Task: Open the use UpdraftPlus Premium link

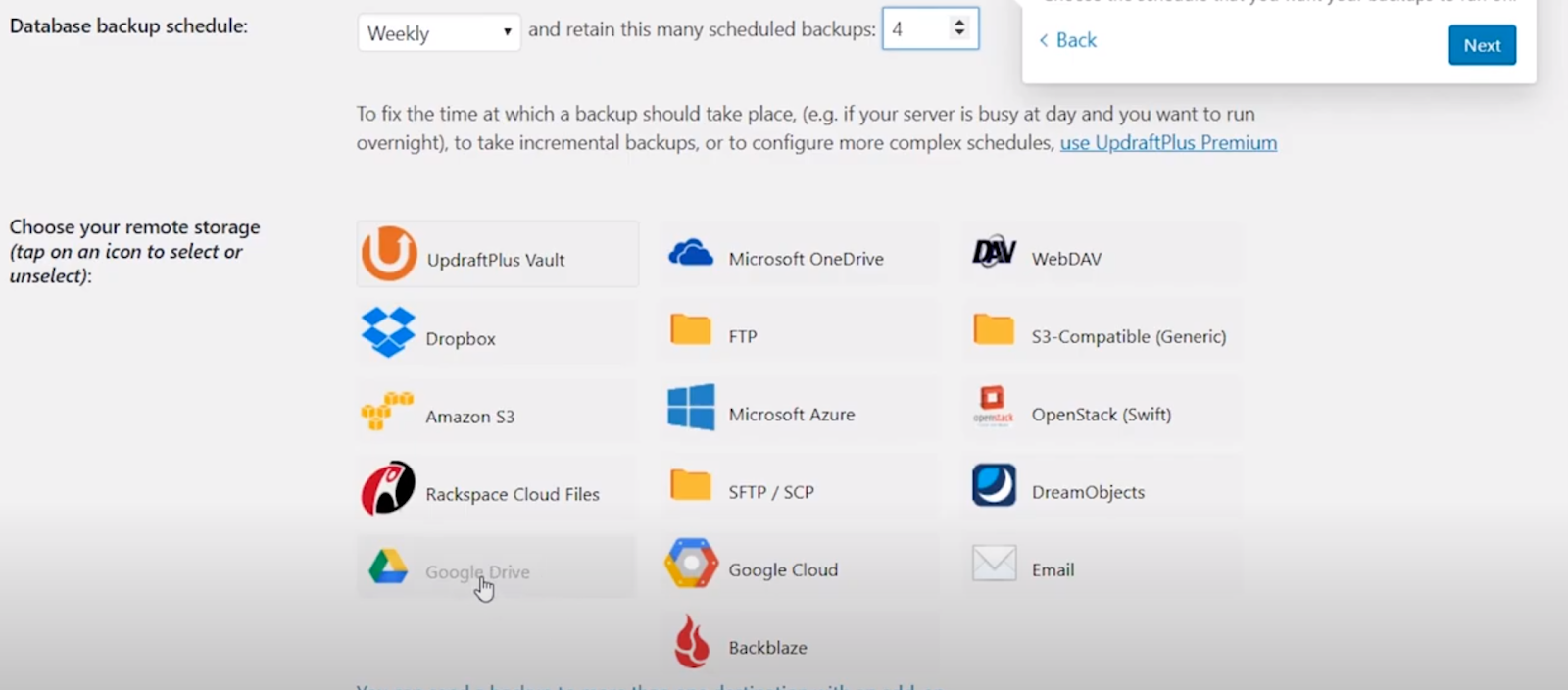Action: 1168,143
